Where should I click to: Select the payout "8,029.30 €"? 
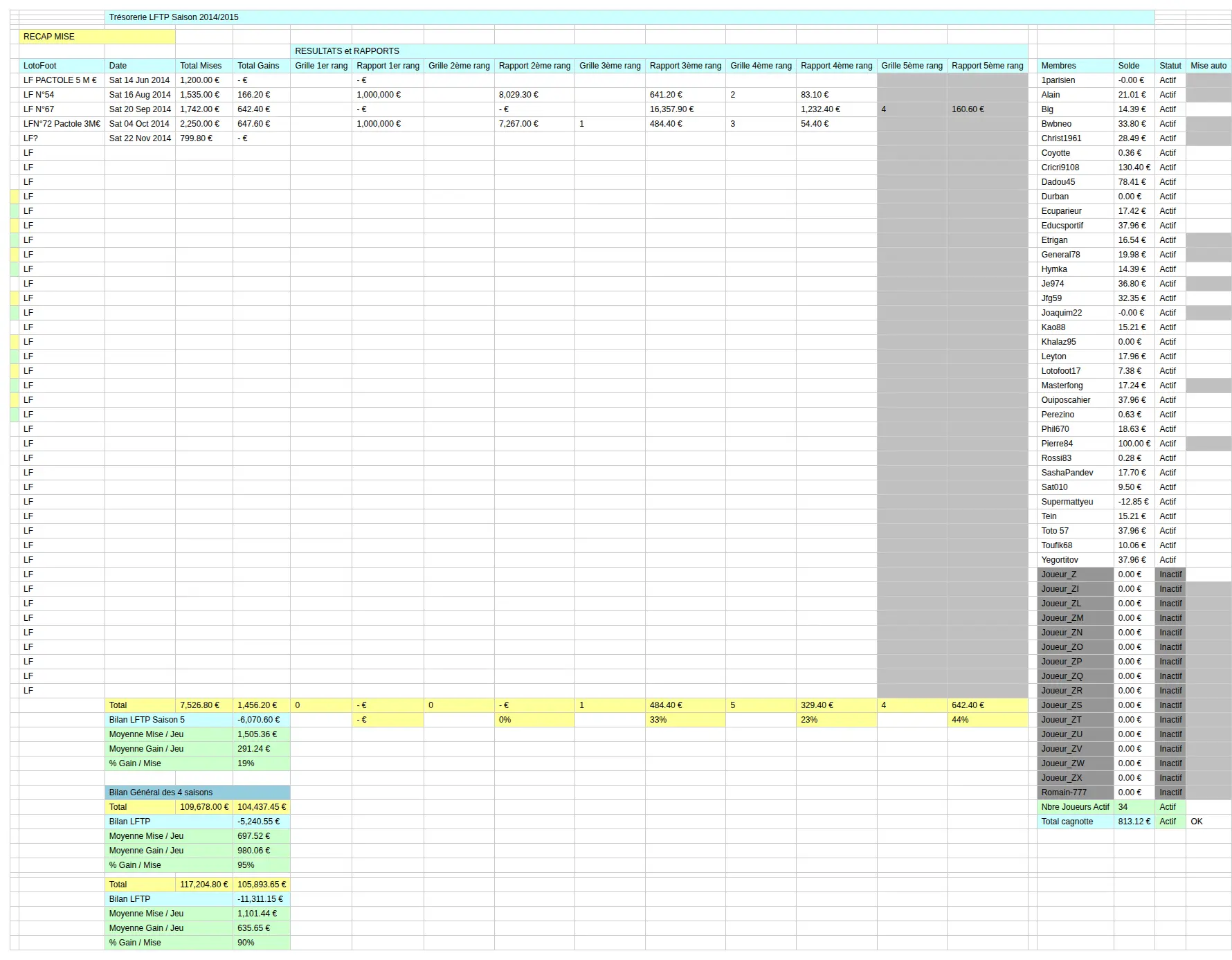(x=534, y=95)
